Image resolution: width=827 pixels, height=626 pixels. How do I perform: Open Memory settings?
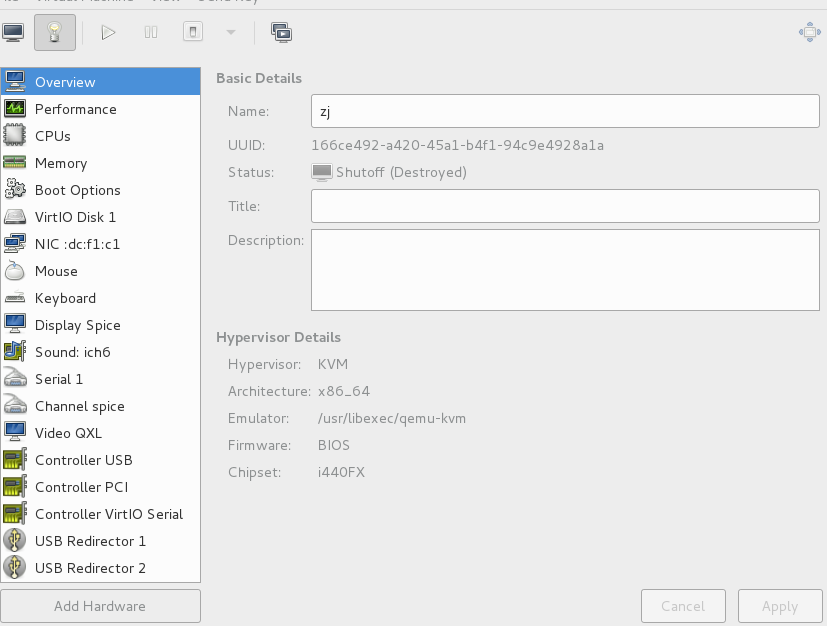pos(100,163)
